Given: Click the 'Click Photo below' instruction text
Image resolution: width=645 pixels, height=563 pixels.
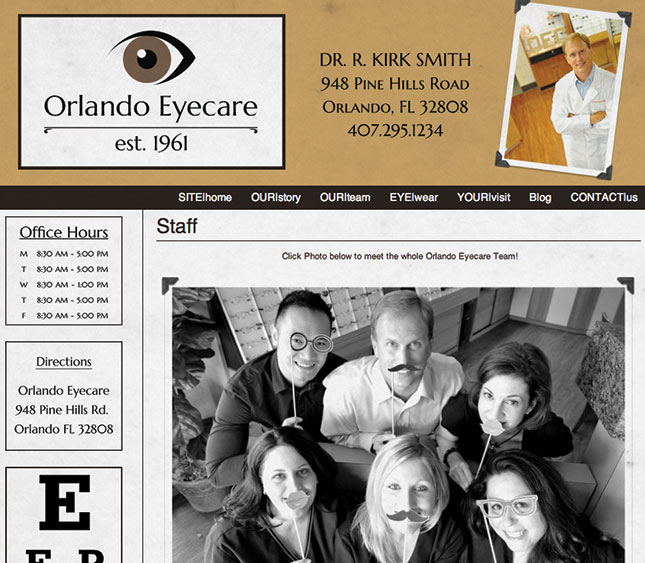Looking at the screenshot, I should [x=400, y=256].
